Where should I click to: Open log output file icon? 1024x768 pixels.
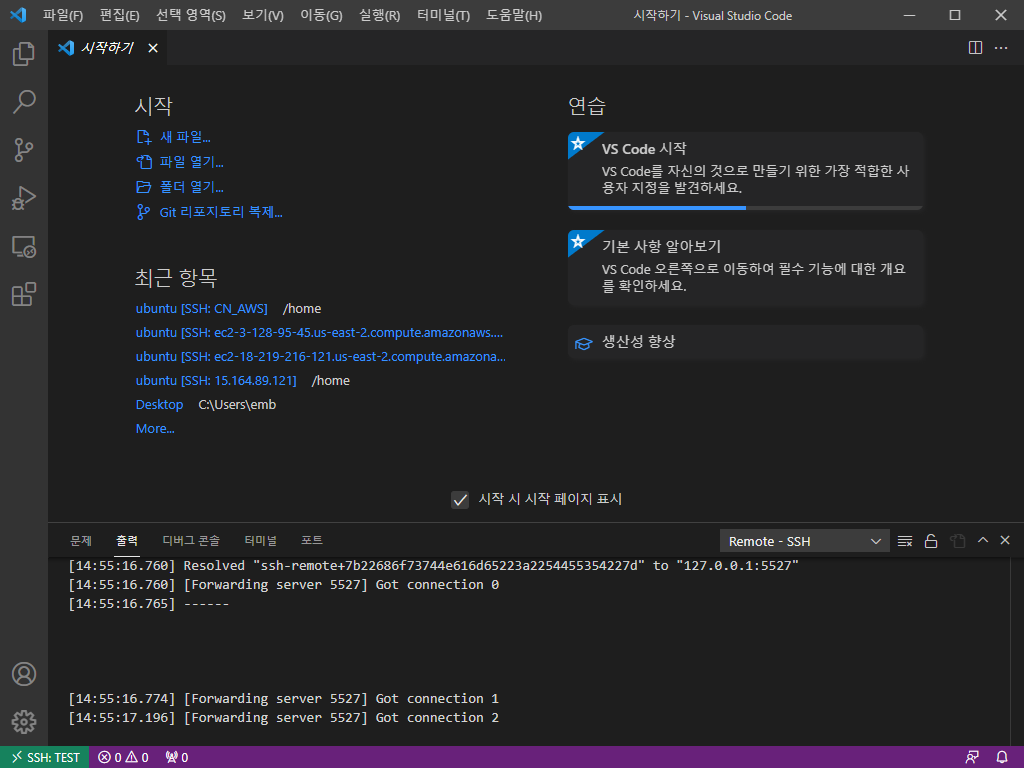pyautogui.click(x=957, y=541)
